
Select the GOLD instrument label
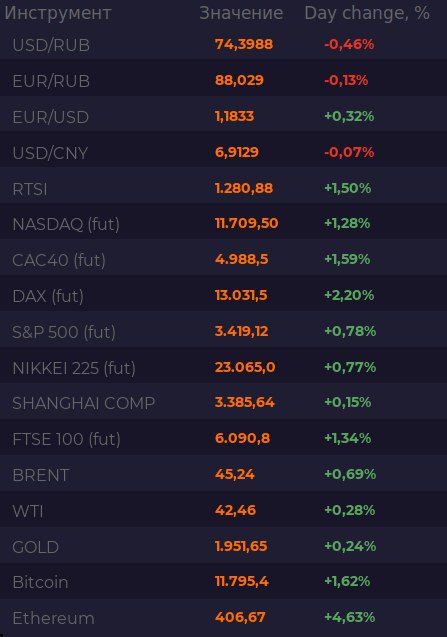point(36,547)
